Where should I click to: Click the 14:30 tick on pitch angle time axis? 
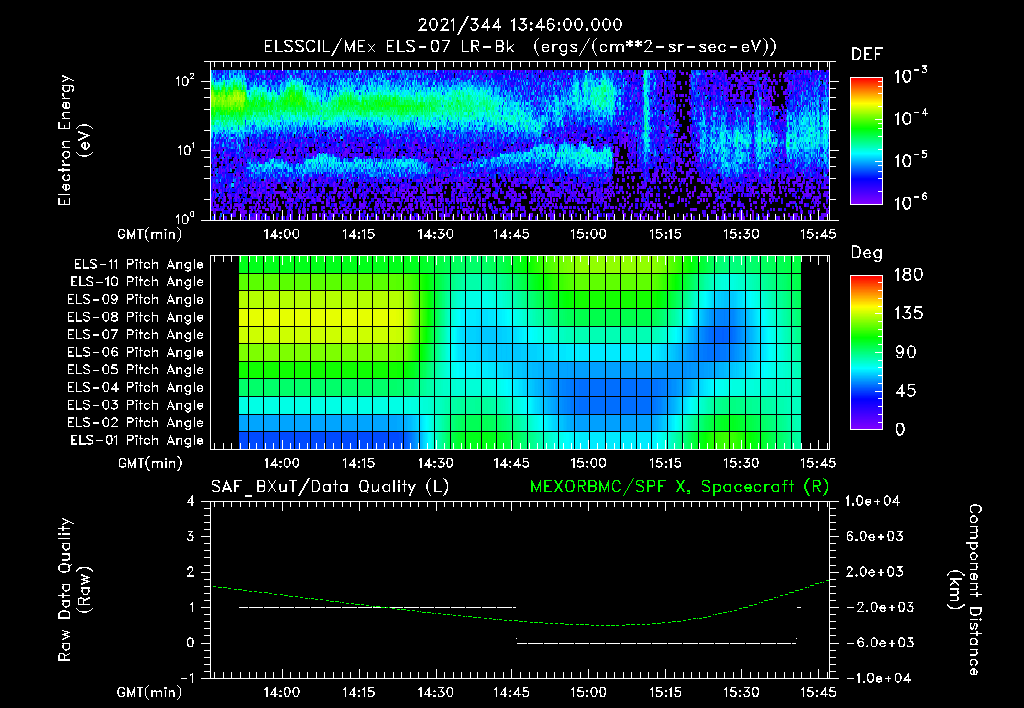435,464
